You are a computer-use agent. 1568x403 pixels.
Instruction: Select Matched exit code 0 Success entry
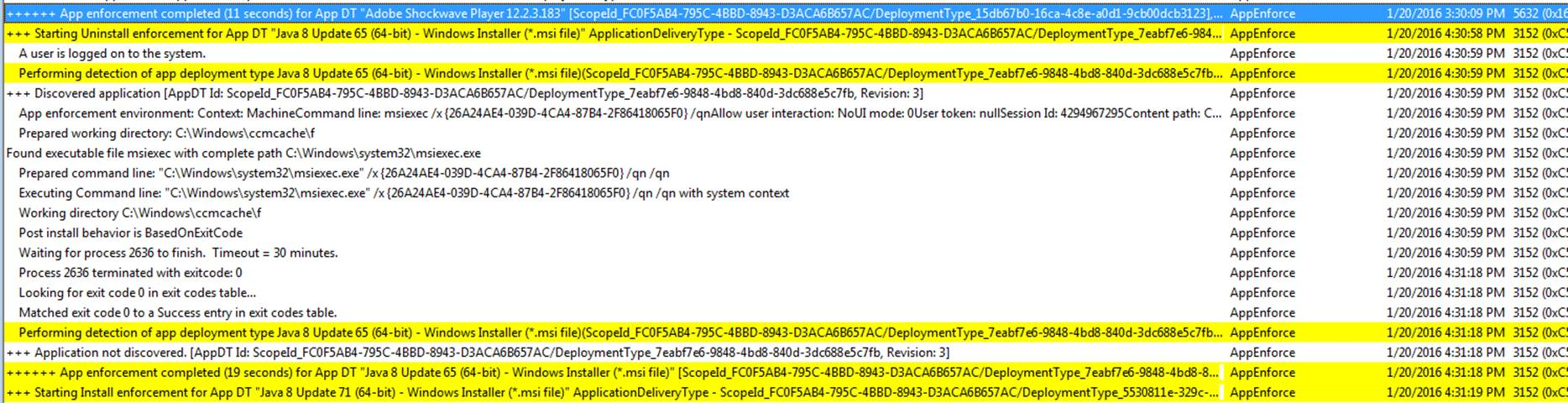(784, 313)
